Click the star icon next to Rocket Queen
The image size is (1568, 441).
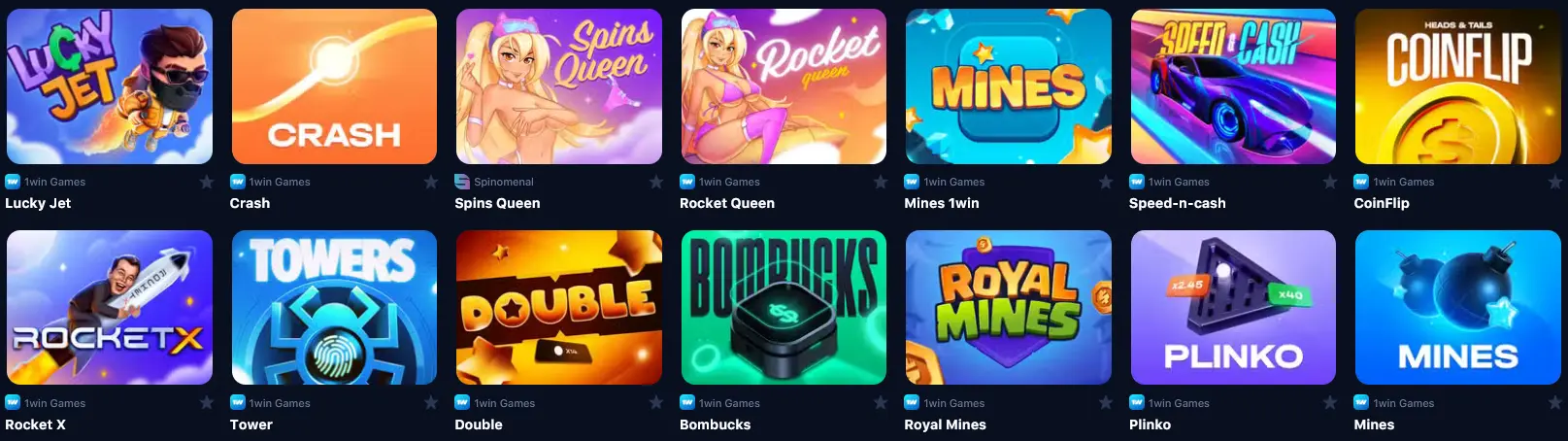click(x=881, y=182)
